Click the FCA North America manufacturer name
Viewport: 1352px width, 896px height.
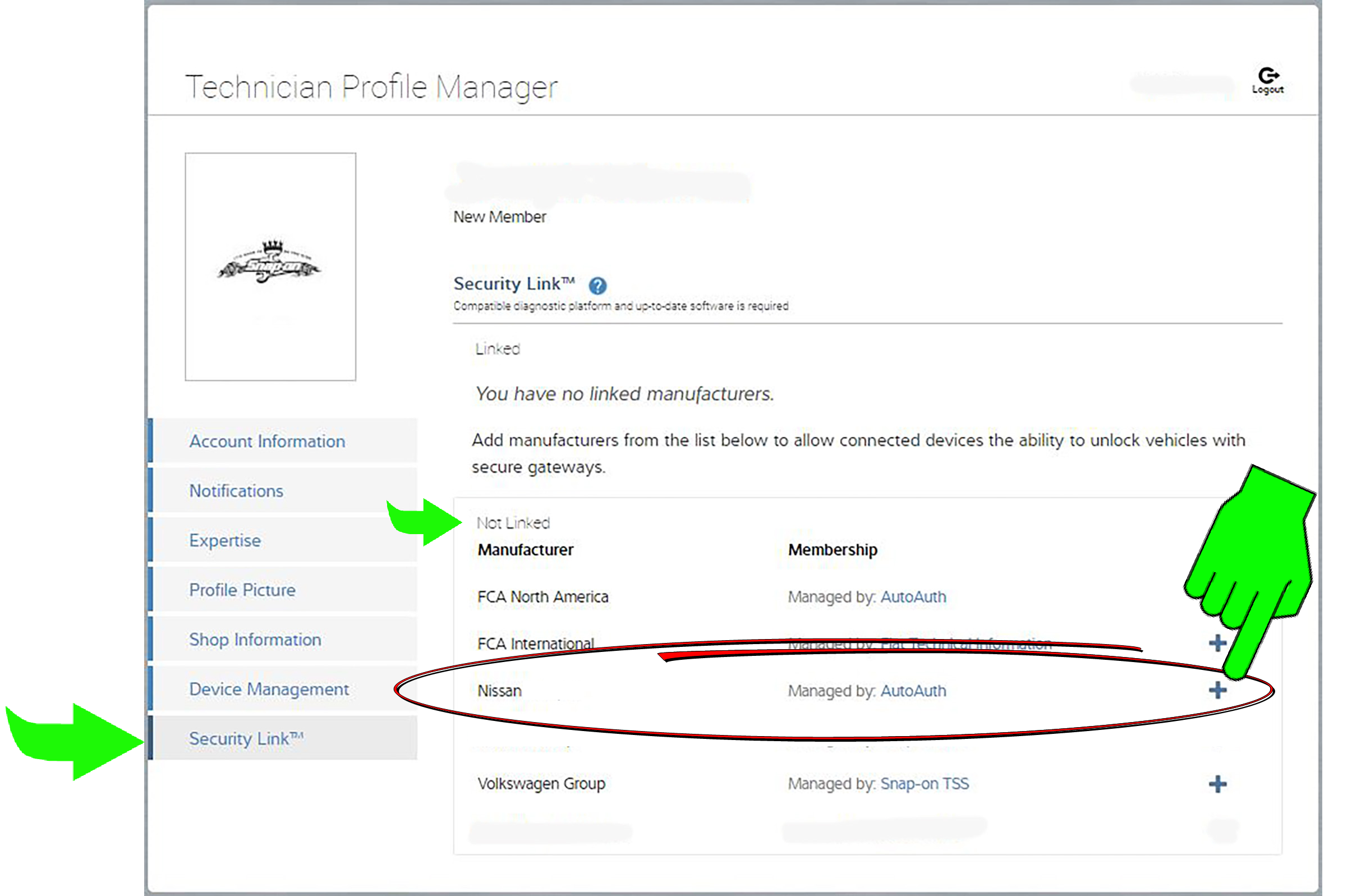coord(542,596)
